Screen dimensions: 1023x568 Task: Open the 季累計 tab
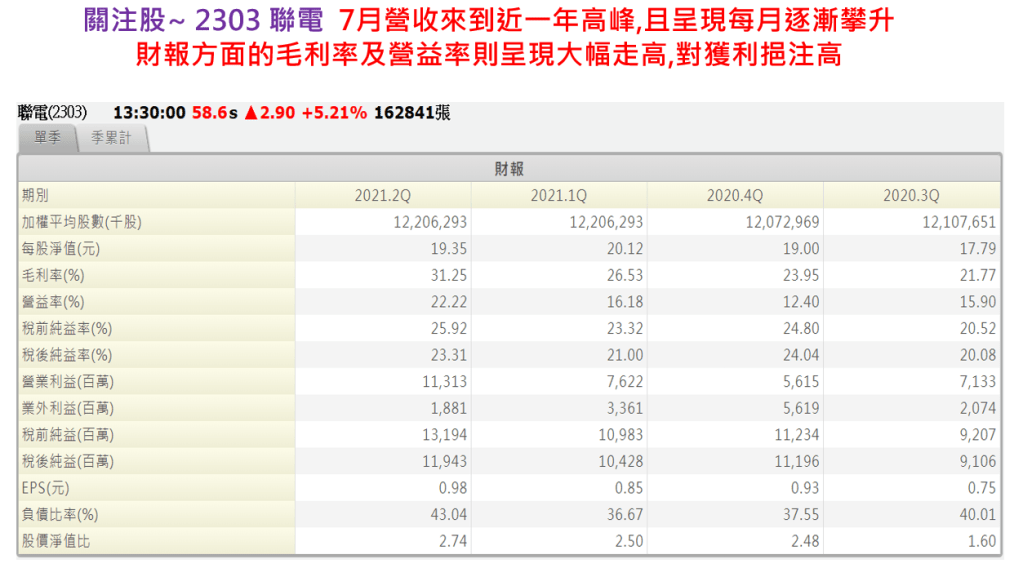(x=111, y=140)
